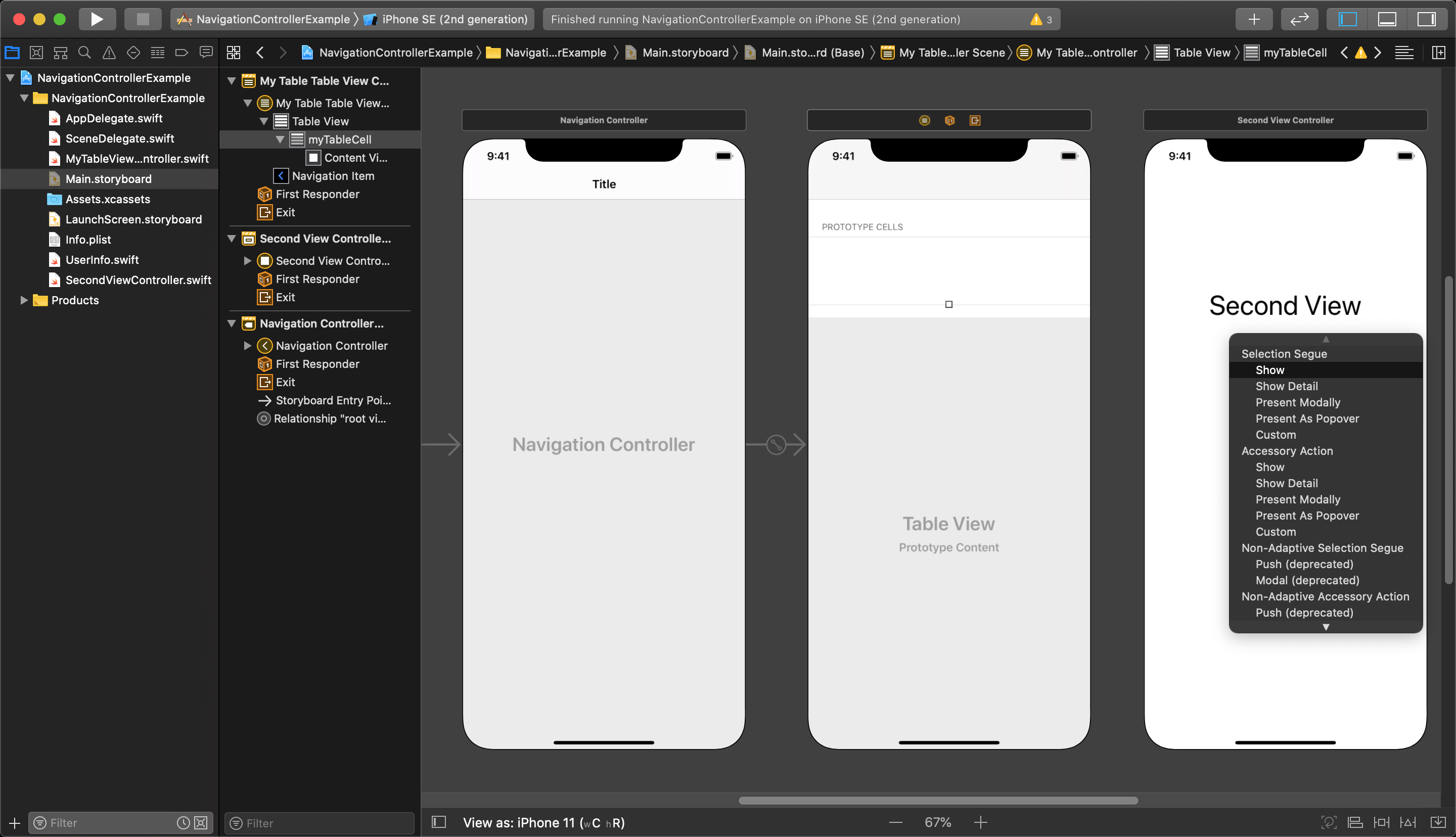Choose Custom under Accessory Action

(x=1326, y=532)
